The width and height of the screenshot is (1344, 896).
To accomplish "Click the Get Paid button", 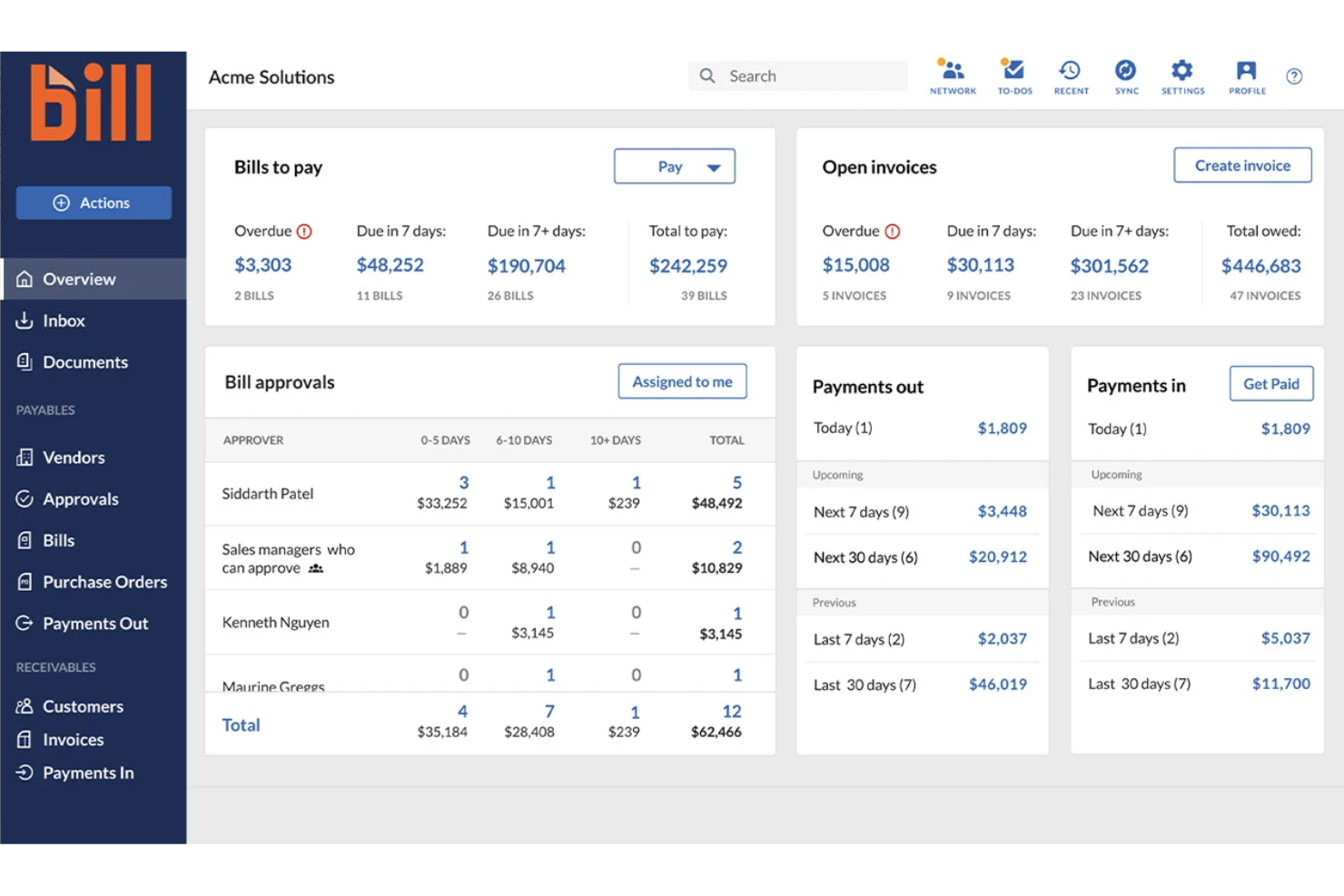I will 1271,383.
